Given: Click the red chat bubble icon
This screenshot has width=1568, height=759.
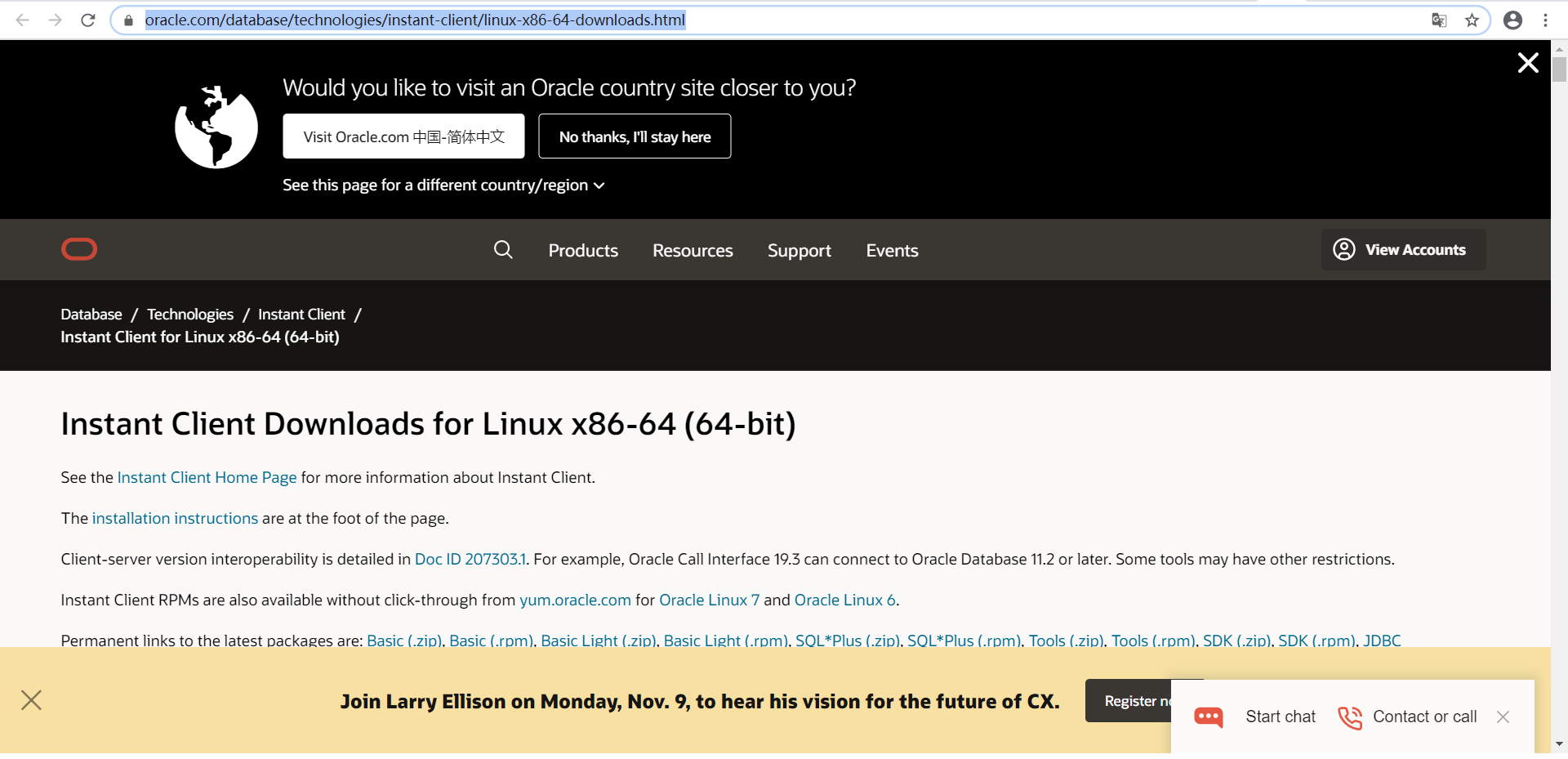Looking at the screenshot, I should coord(1209,717).
